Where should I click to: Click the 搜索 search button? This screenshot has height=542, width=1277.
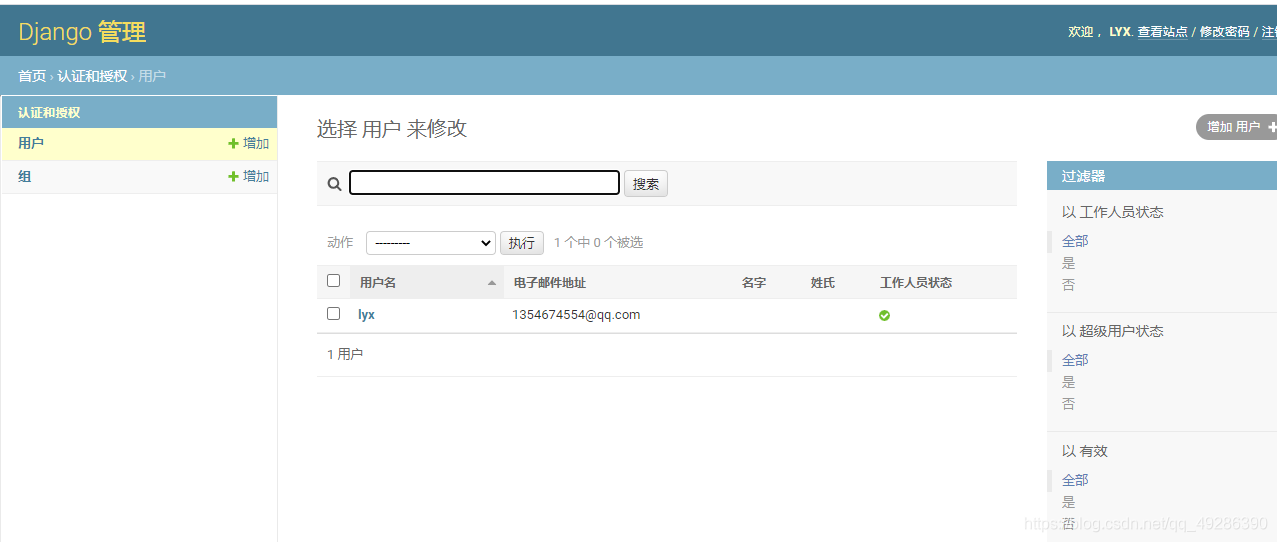[646, 184]
